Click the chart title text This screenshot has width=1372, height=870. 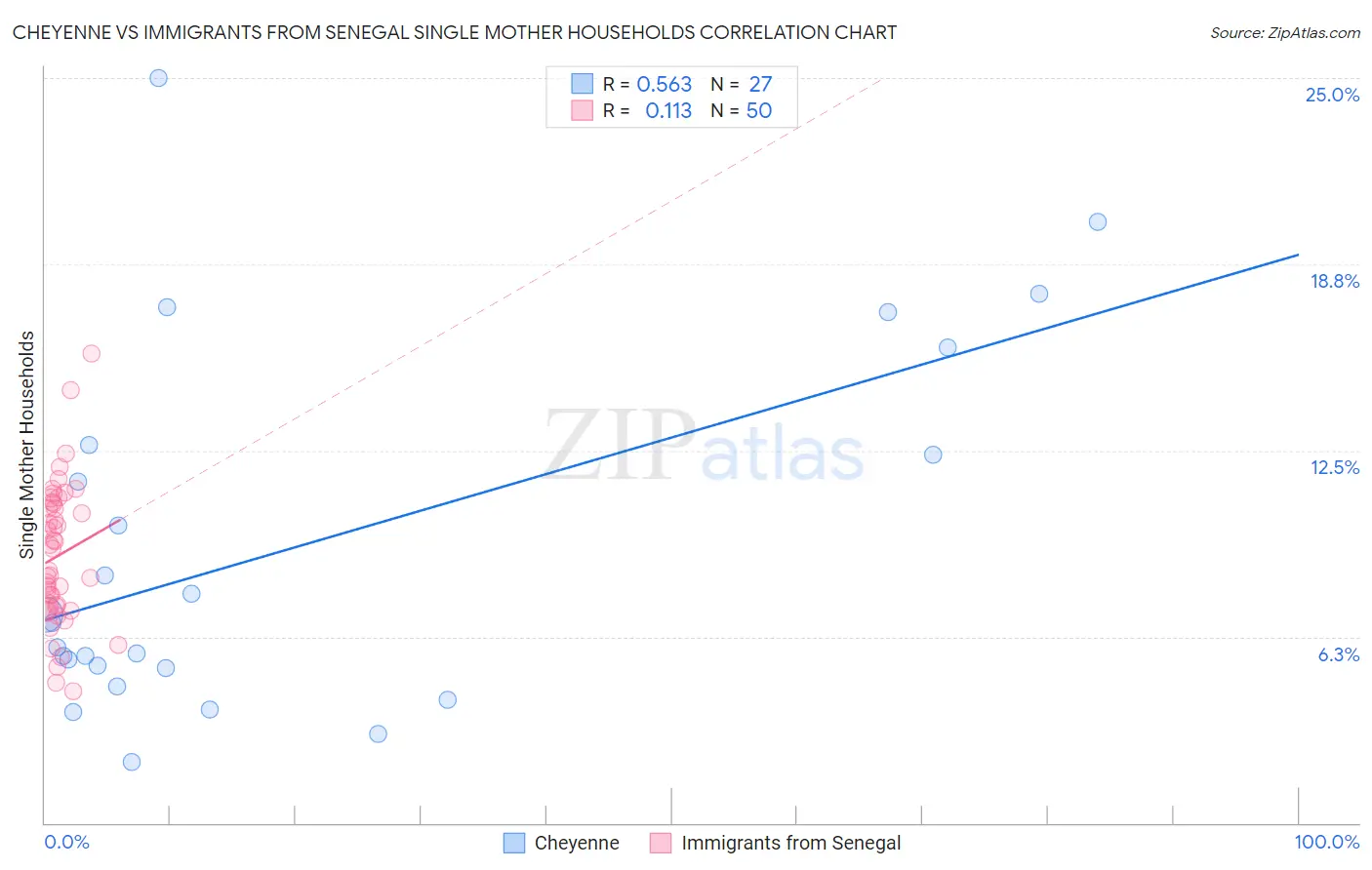point(455,32)
